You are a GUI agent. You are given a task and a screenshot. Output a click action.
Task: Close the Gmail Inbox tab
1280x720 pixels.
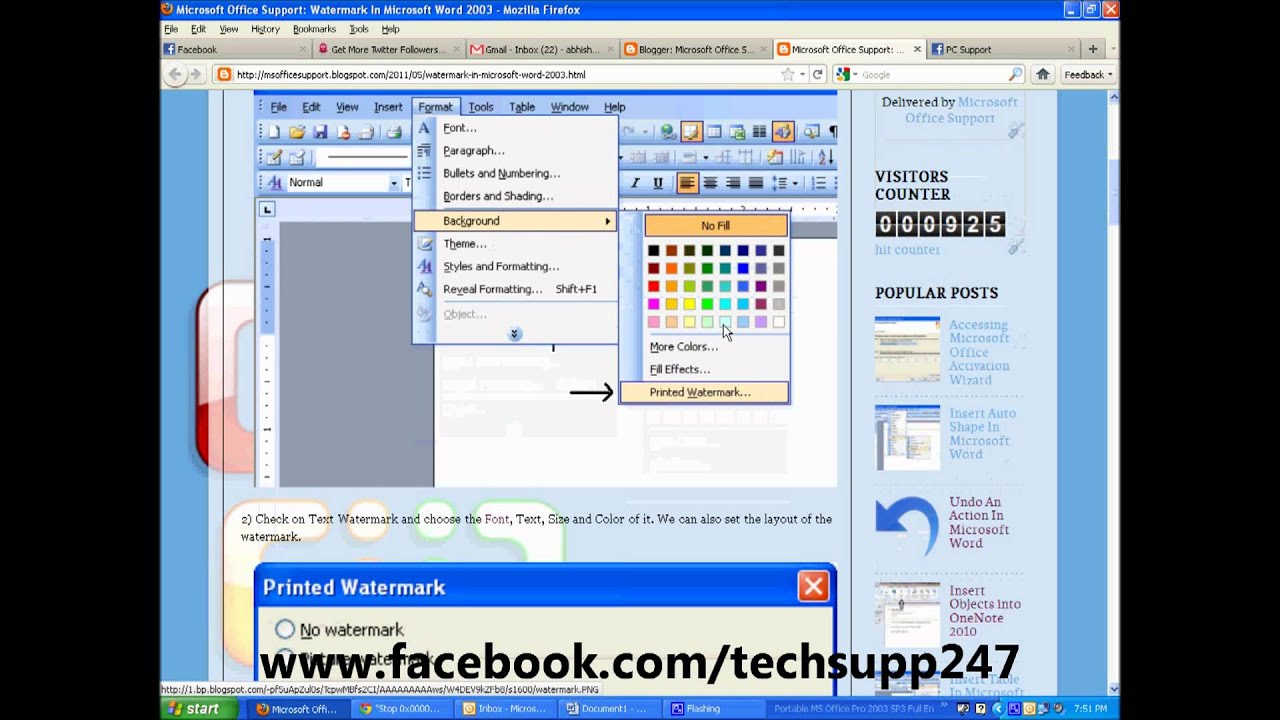(x=612, y=49)
